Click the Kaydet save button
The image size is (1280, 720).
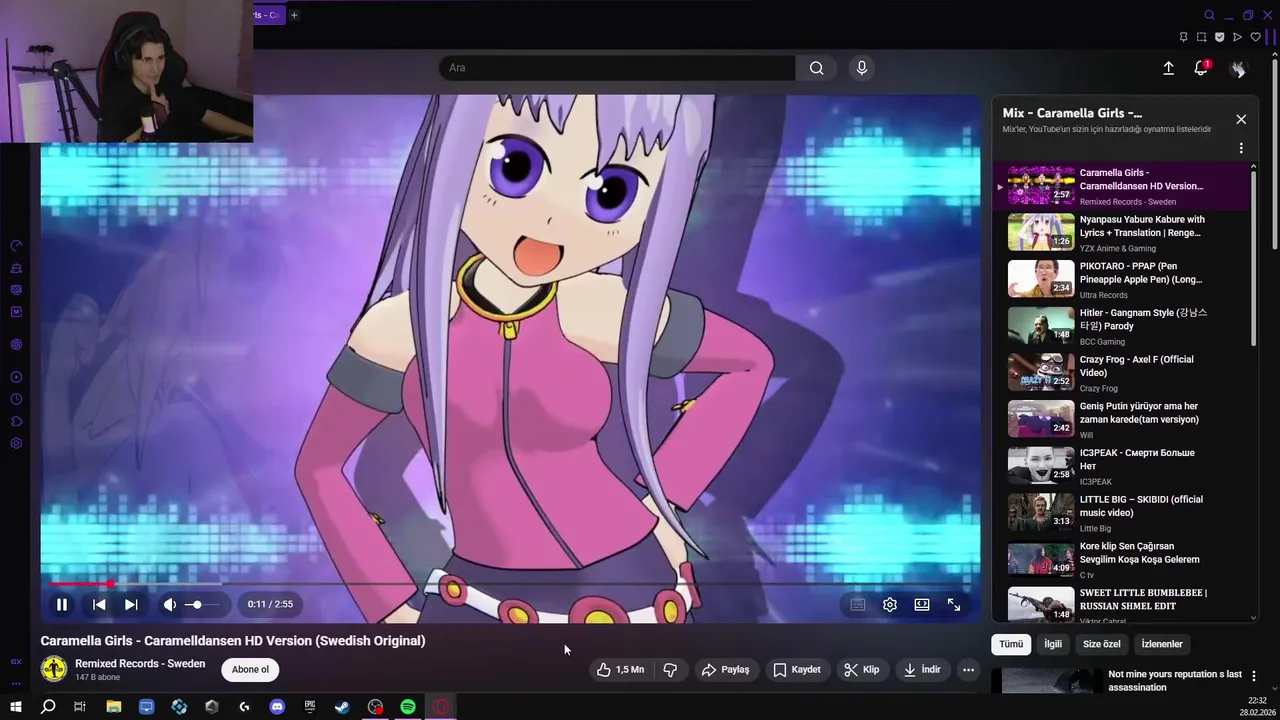click(797, 670)
